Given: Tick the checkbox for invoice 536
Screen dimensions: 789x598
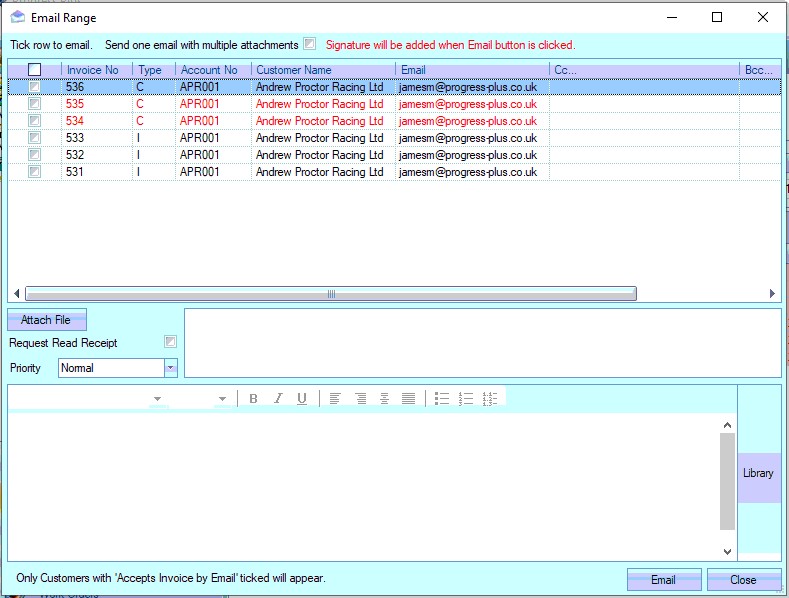Looking at the screenshot, I should (x=35, y=87).
